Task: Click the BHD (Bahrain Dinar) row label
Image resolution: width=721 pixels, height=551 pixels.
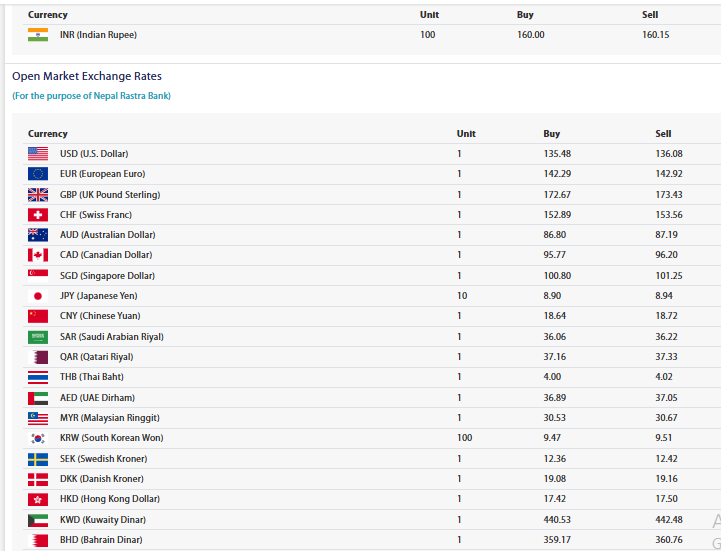Action: click(101, 540)
